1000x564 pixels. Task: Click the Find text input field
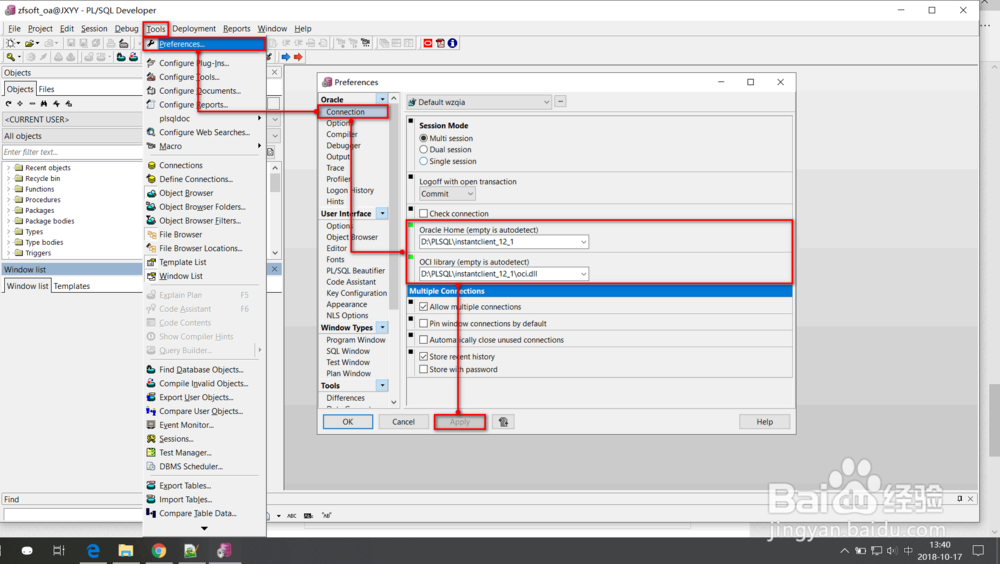[x=72, y=514]
